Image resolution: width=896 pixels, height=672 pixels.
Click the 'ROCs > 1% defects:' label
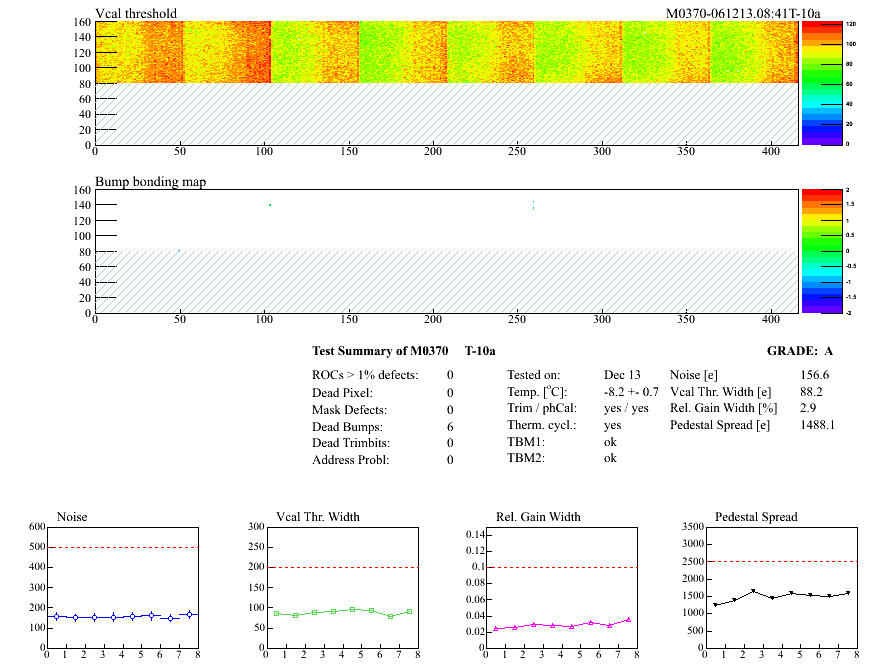[x=365, y=374]
